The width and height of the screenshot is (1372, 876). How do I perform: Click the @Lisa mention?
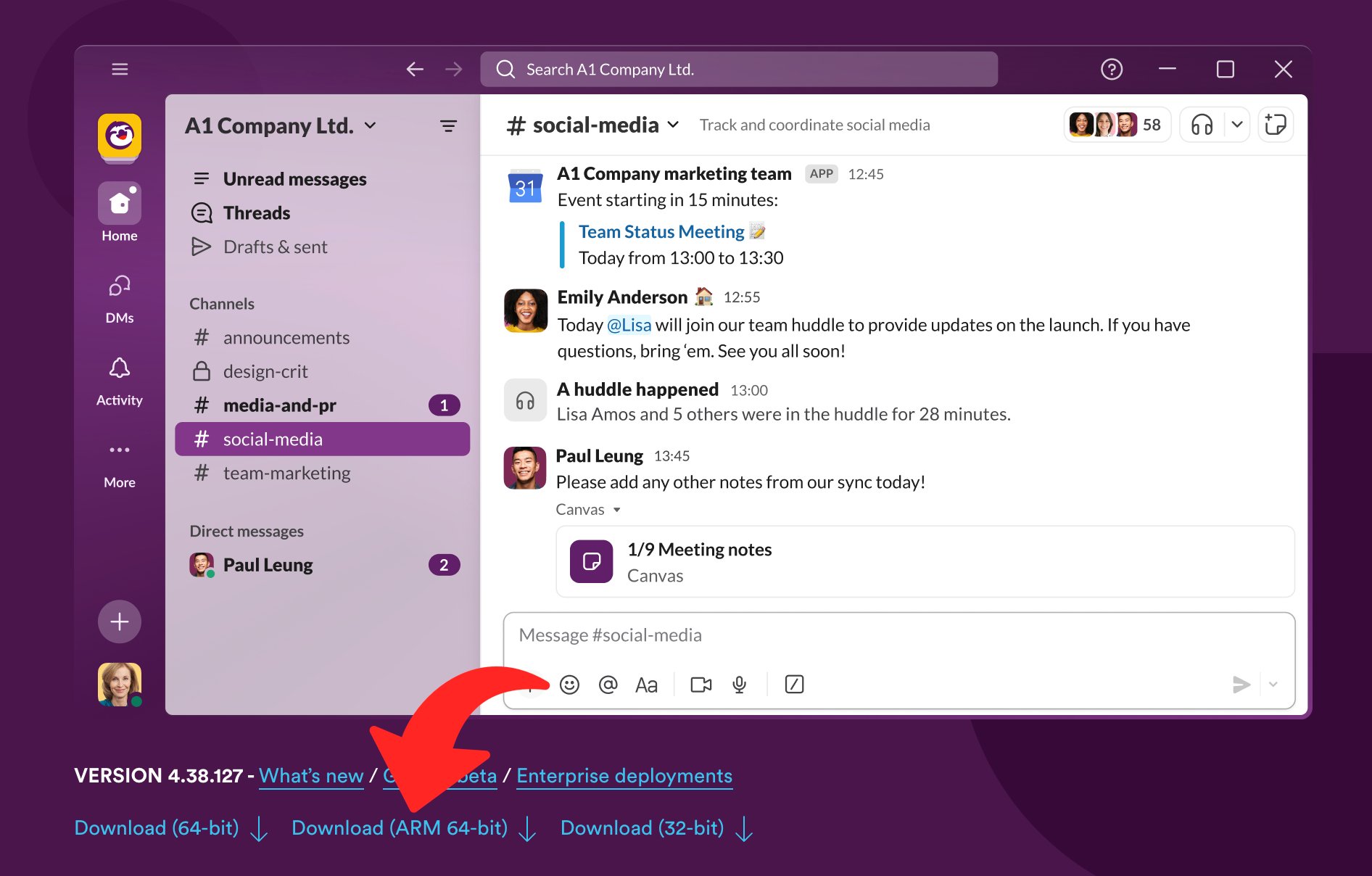tap(629, 325)
